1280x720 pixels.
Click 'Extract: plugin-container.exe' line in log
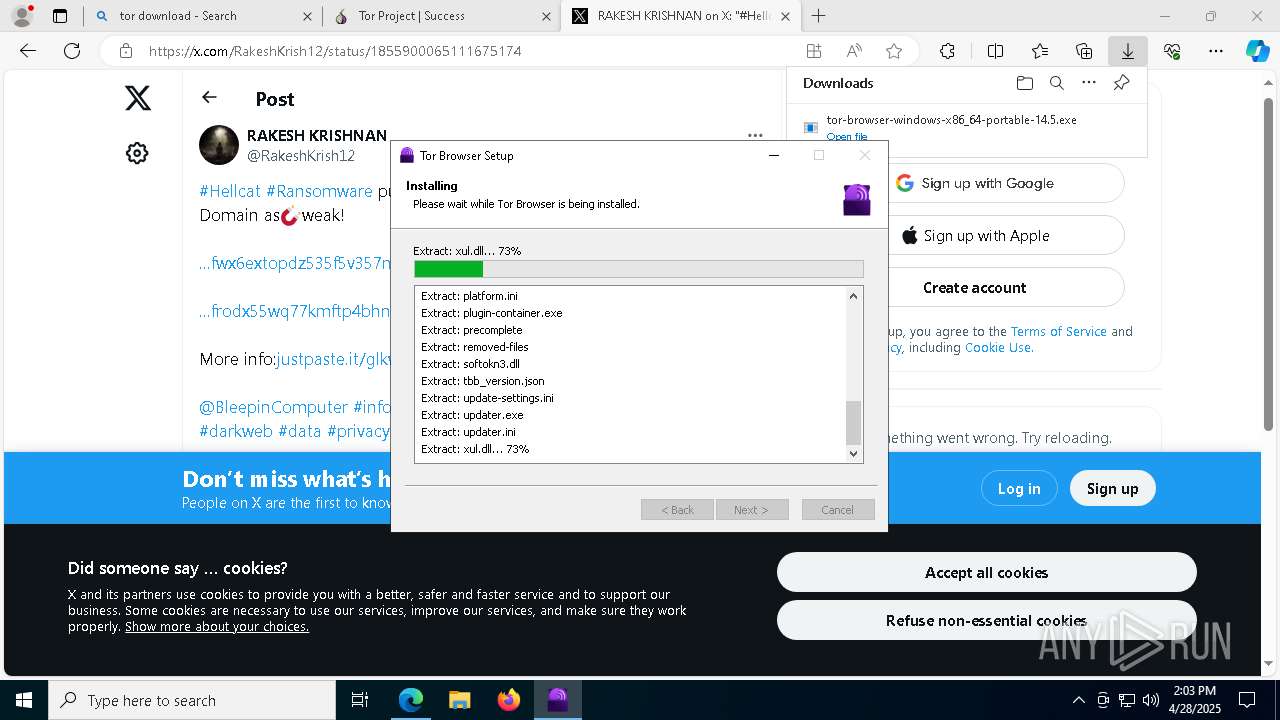click(492, 313)
